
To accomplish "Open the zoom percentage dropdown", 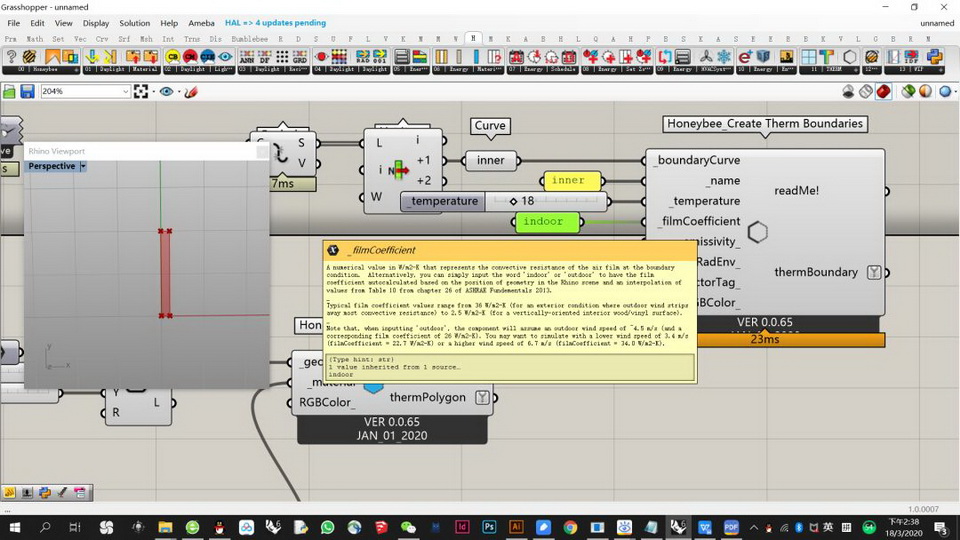I will tap(126, 91).
